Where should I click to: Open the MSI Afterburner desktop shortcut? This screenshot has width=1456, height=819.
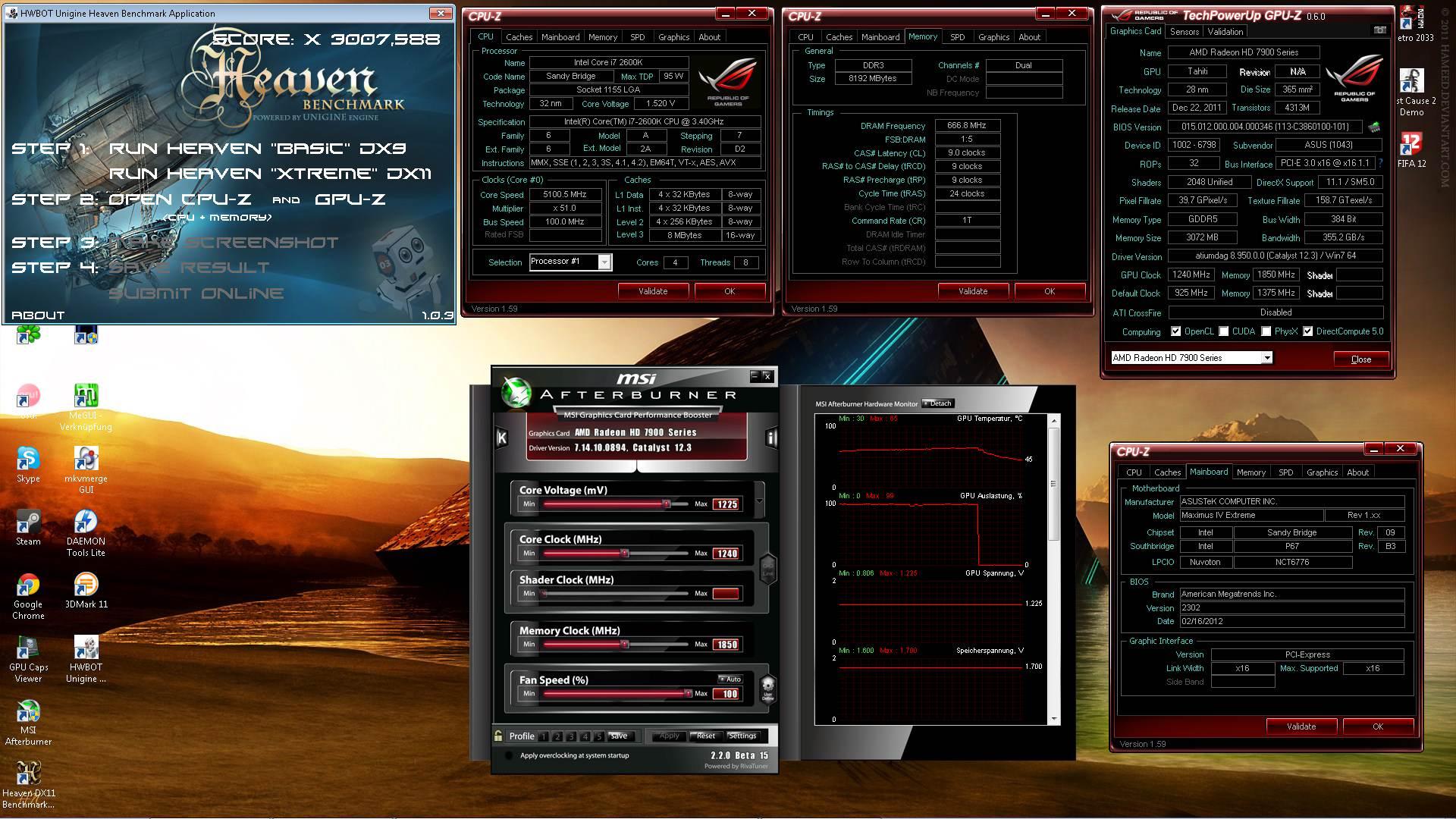[x=28, y=723]
